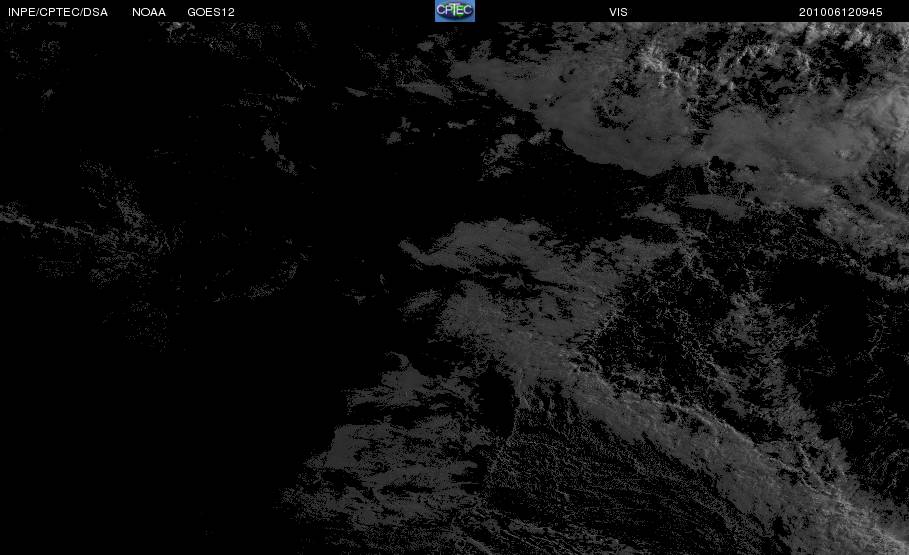Click the NOAA label
This screenshot has width=909, height=555.
pos(149,12)
